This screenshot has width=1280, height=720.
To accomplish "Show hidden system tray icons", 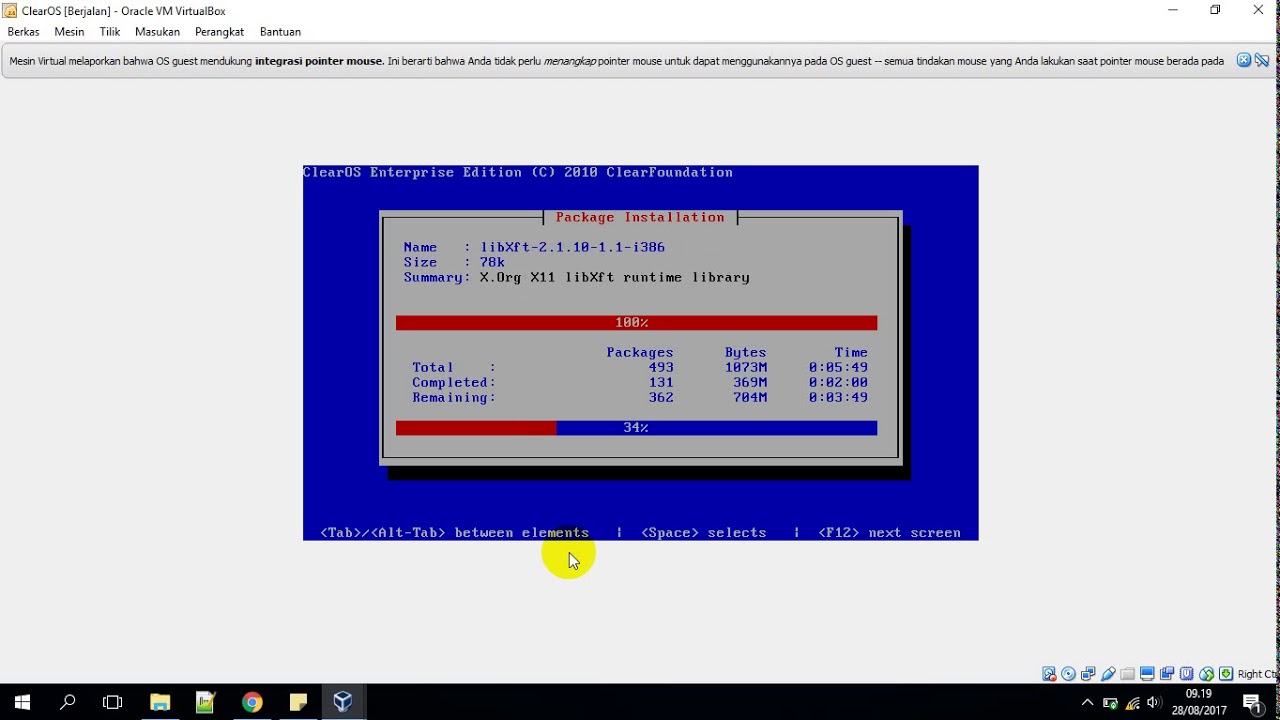I will tap(1088, 702).
